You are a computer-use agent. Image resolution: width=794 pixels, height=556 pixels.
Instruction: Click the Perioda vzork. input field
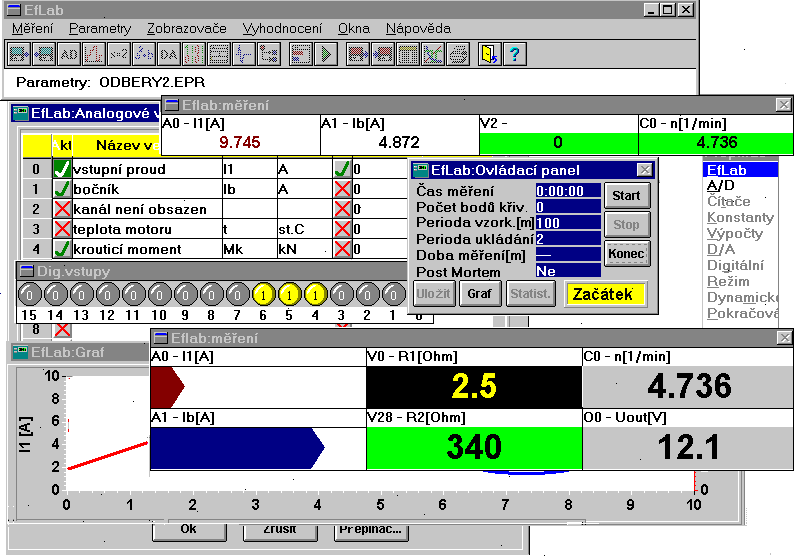[567, 222]
